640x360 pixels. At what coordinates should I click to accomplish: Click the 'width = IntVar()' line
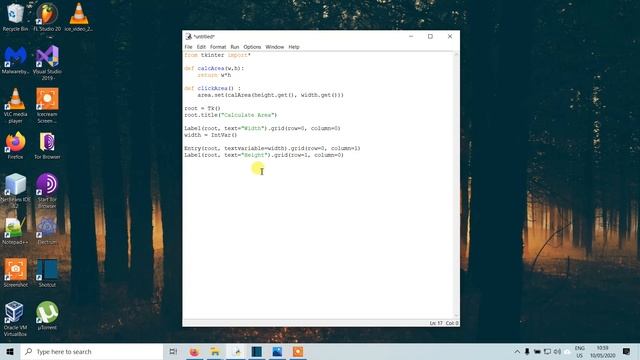tap(211, 135)
